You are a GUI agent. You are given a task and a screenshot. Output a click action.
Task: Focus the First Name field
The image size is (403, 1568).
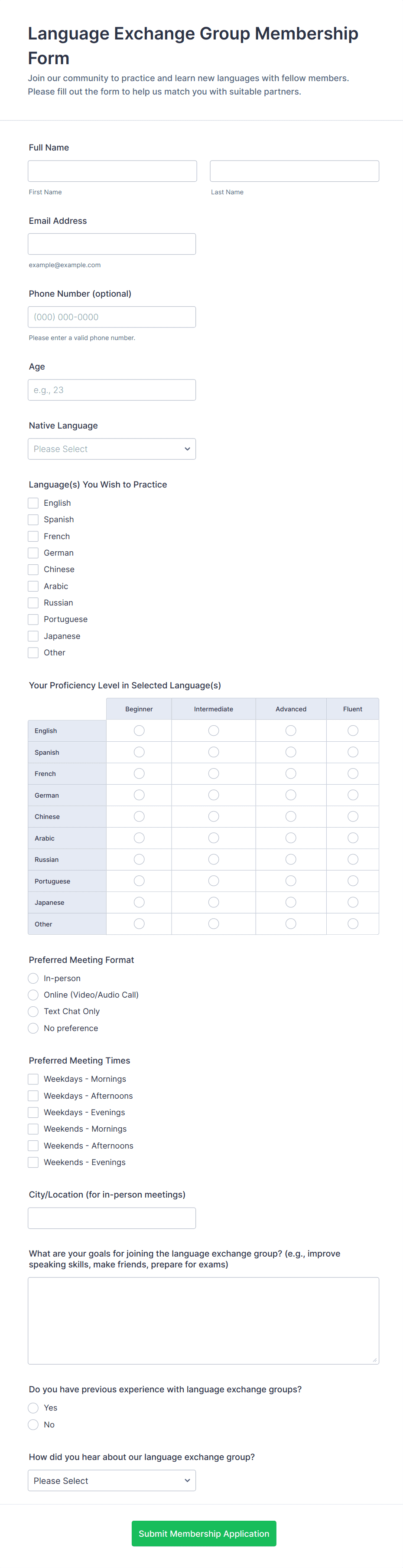coord(113,171)
